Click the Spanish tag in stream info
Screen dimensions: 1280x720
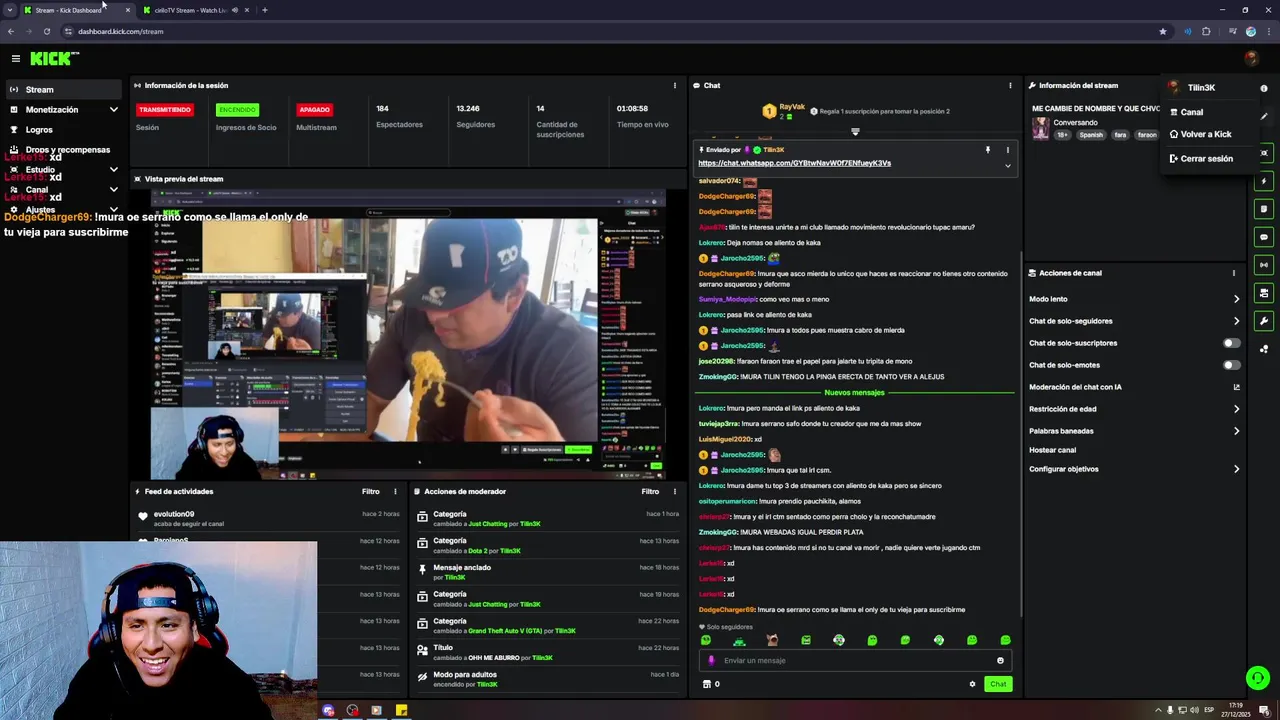click(1091, 135)
